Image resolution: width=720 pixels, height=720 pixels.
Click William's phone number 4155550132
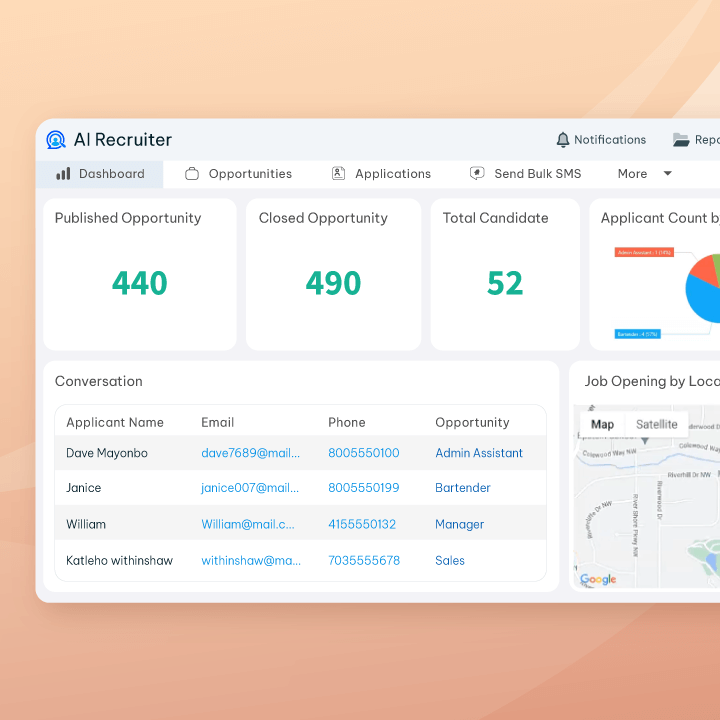click(362, 524)
